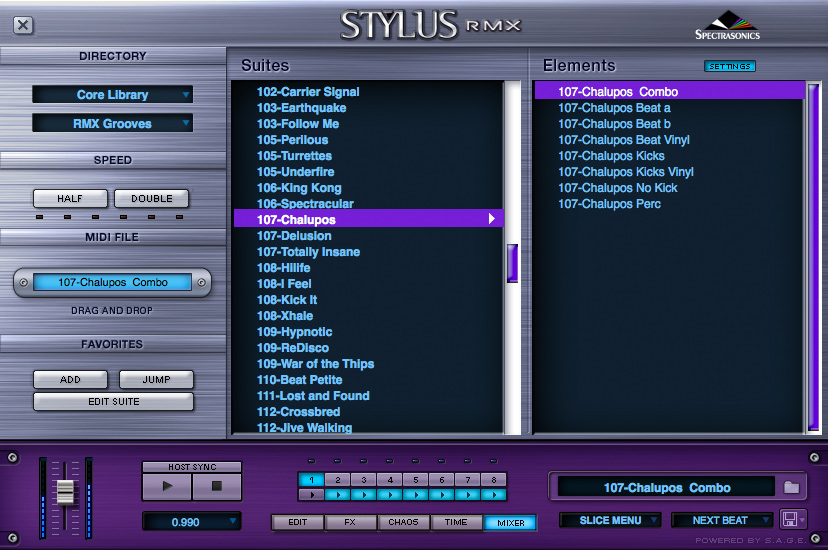Select 107-Chalupos Kicks Vinyl element
The image size is (828, 550).
[x=626, y=172]
